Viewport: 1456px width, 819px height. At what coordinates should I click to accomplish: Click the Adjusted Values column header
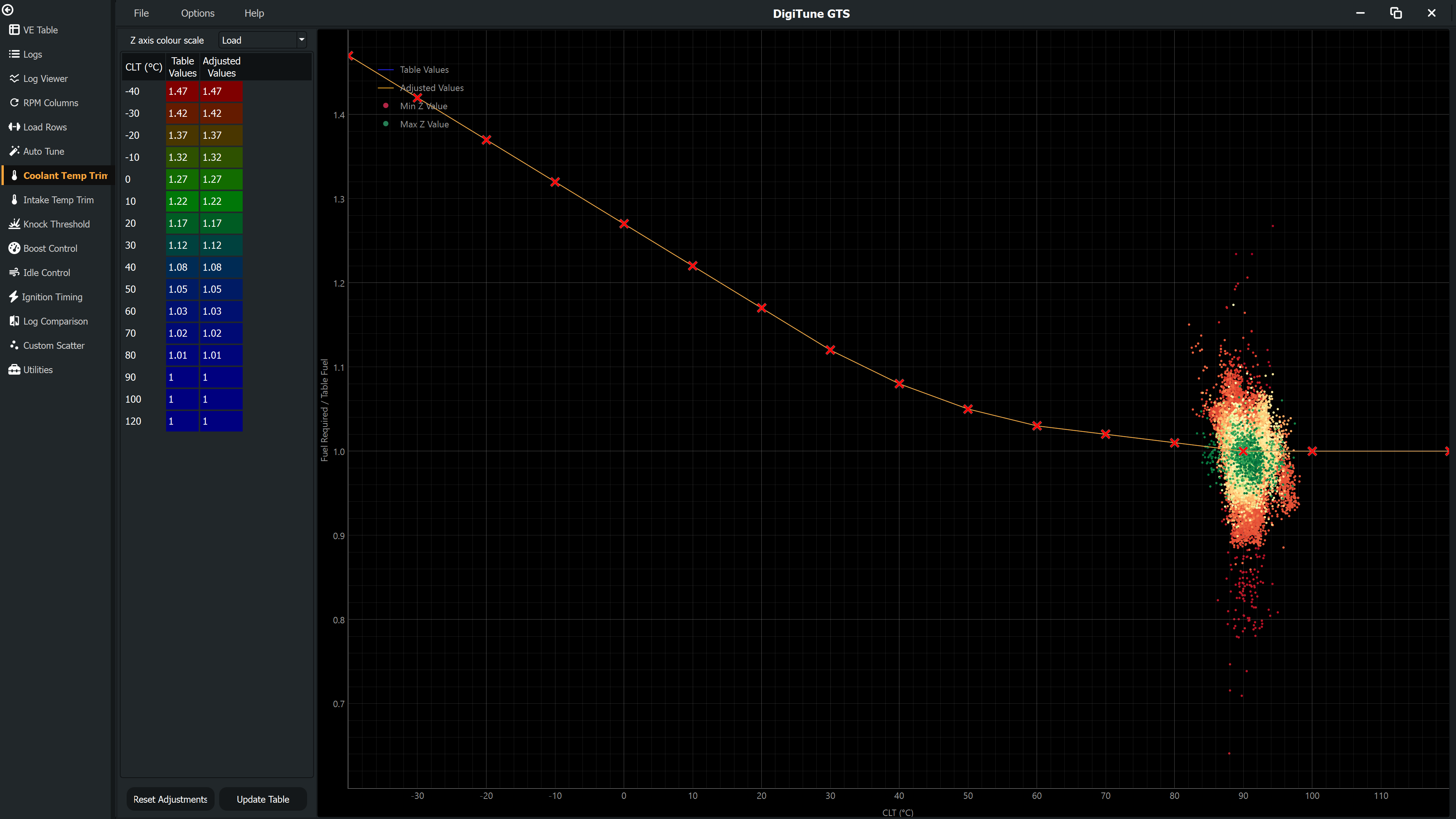221,67
